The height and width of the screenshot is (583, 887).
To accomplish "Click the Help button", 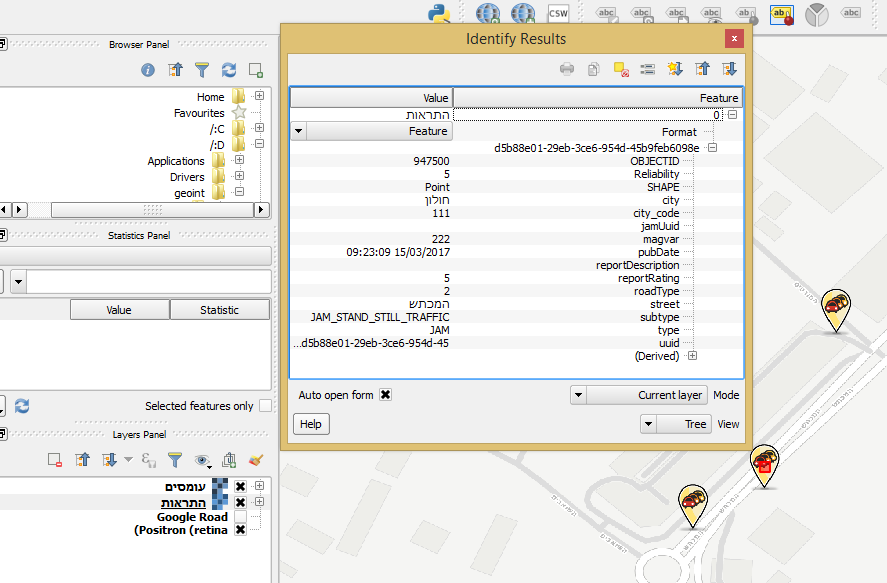I will [311, 424].
